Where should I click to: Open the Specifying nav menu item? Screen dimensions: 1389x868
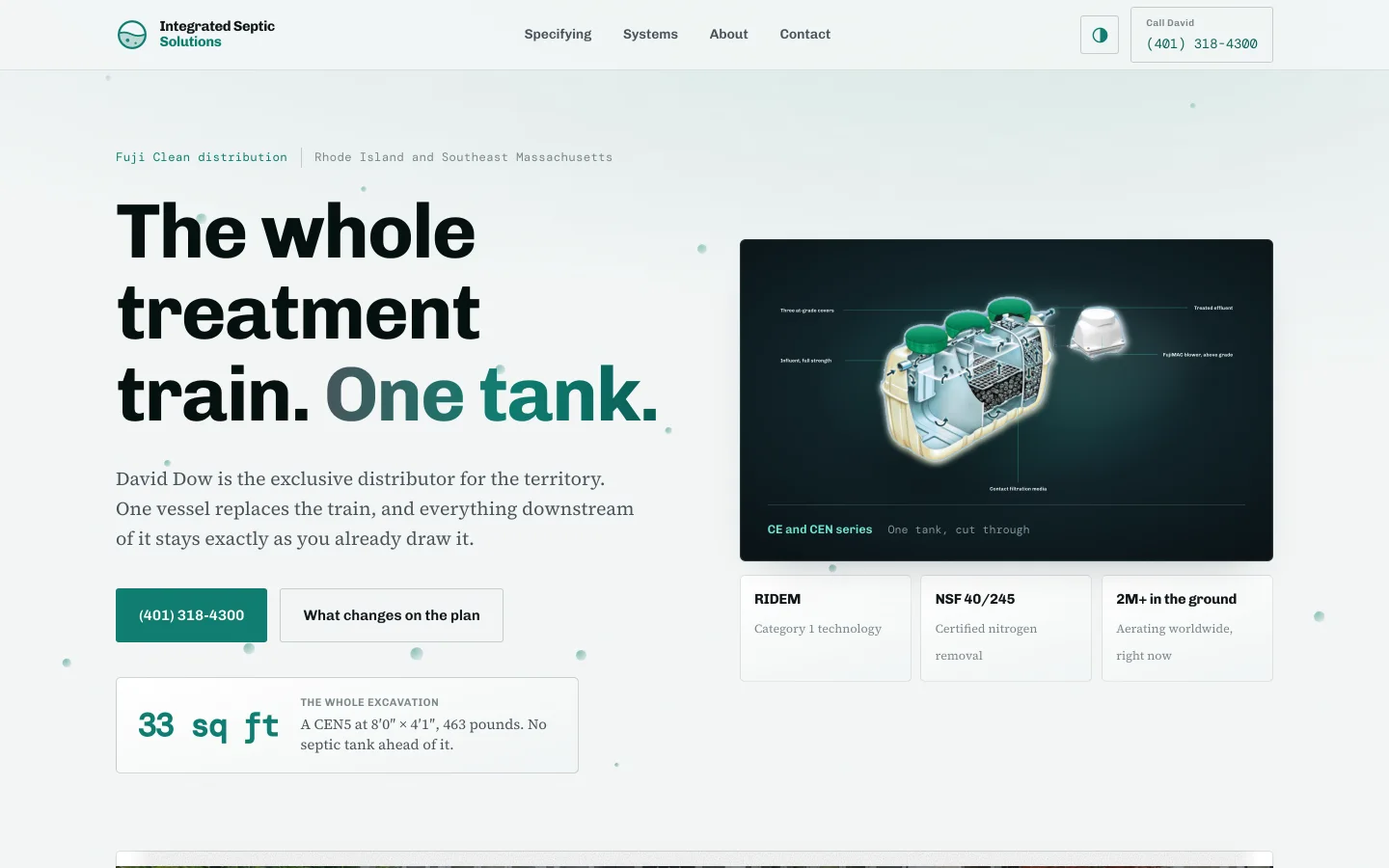point(558,35)
